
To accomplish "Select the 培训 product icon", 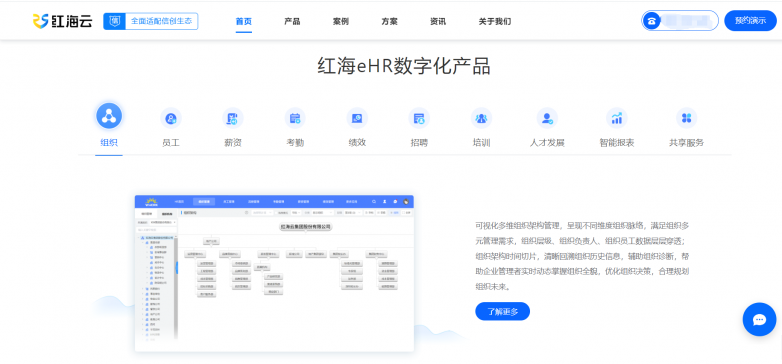I will (x=481, y=118).
